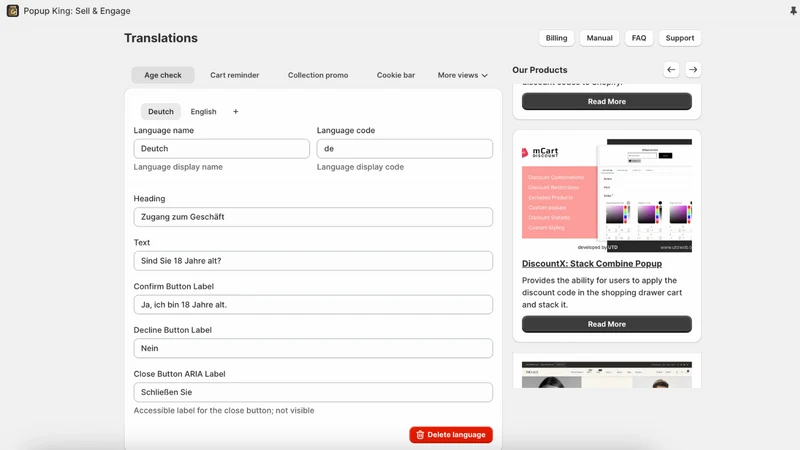The image size is (800, 450).
Task: Click the pin icon at top right
Action: [793, 11]
